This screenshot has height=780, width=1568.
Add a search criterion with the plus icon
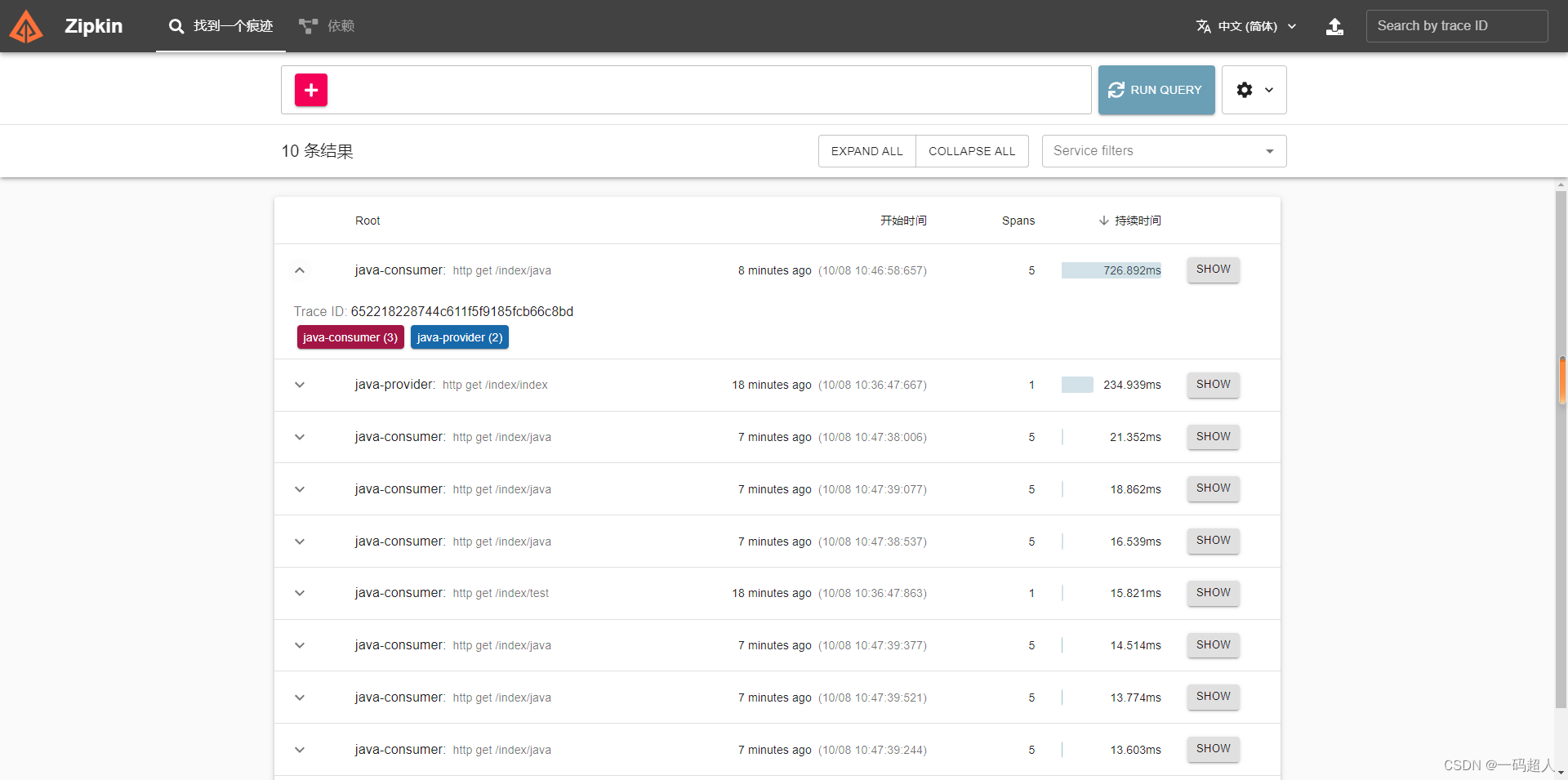pyautogui.click(x=311, y=90)
